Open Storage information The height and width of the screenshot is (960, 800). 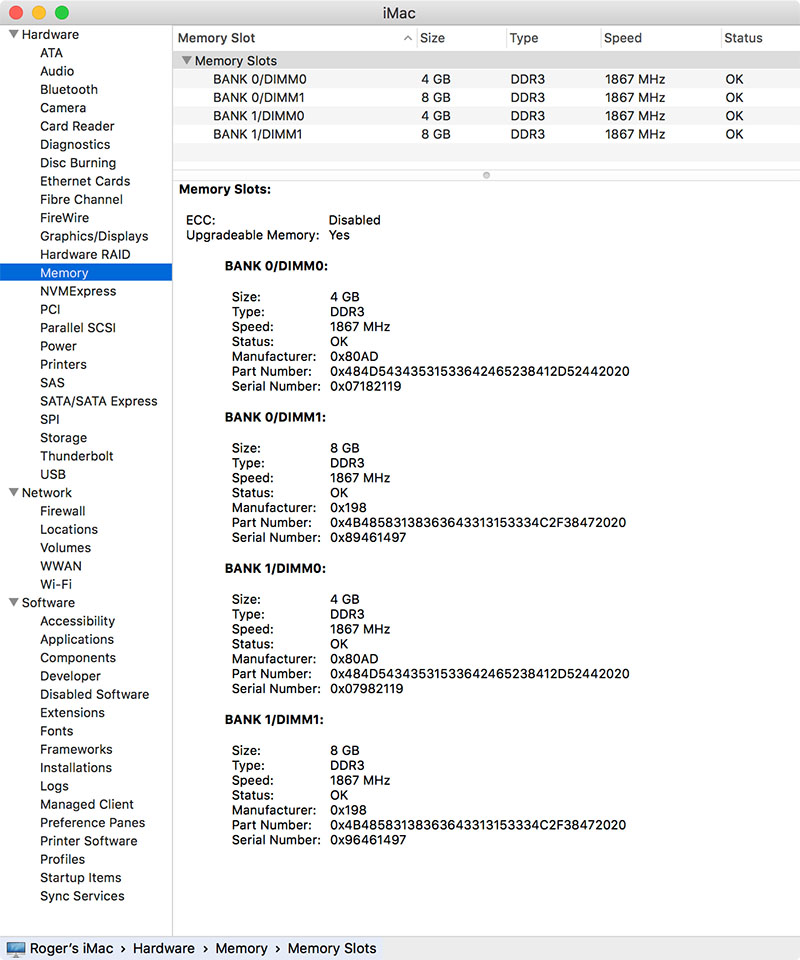pyautogui.click(x=64, y=438)
